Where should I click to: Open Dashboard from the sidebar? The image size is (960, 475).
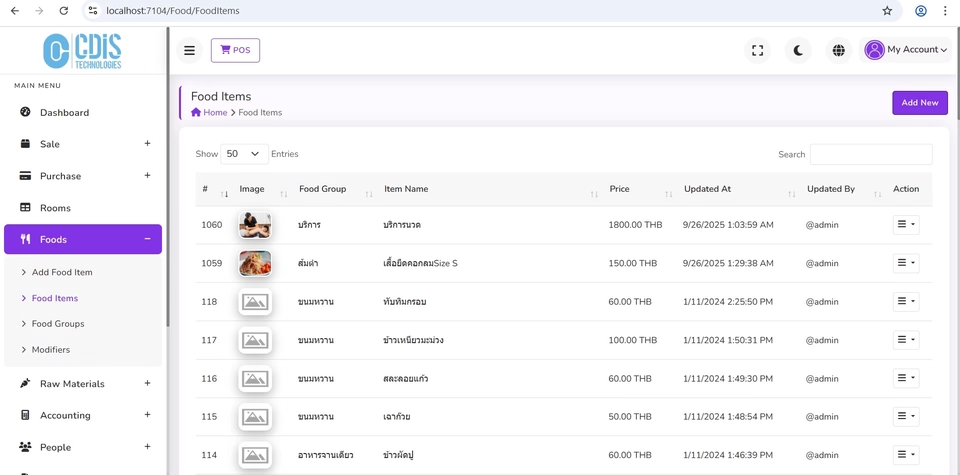(64, 113)
